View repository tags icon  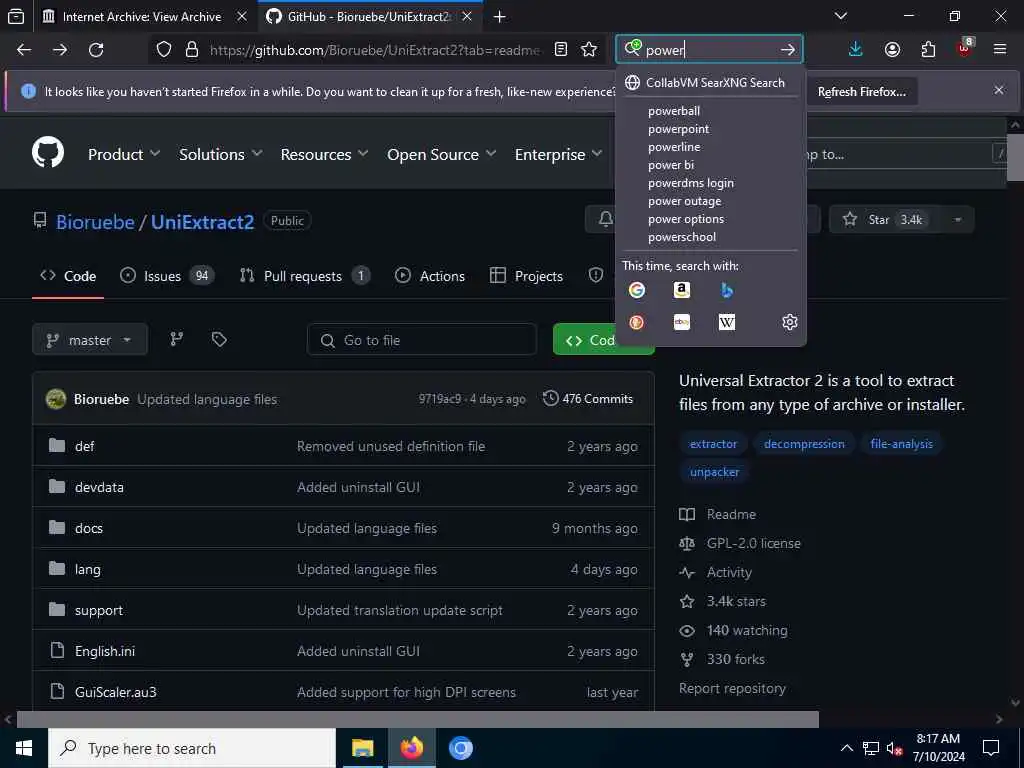[x=219, y=339]
